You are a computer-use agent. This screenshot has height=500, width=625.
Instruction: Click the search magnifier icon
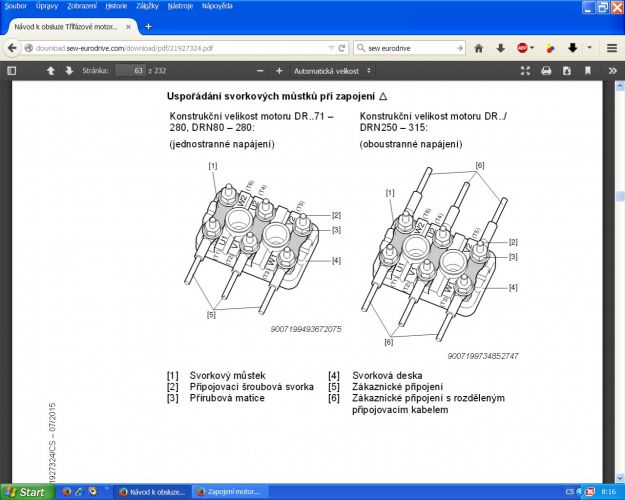click(x=360, y=48)
